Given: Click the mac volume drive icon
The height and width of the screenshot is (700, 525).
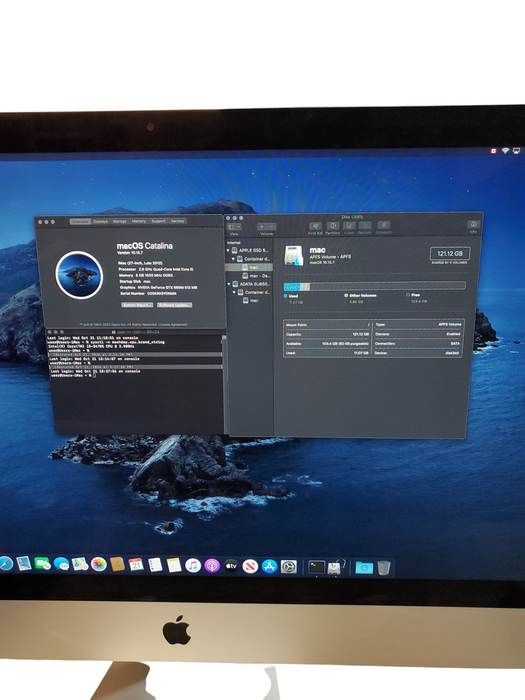Looking at the screenshot, I should pos(294,255).
